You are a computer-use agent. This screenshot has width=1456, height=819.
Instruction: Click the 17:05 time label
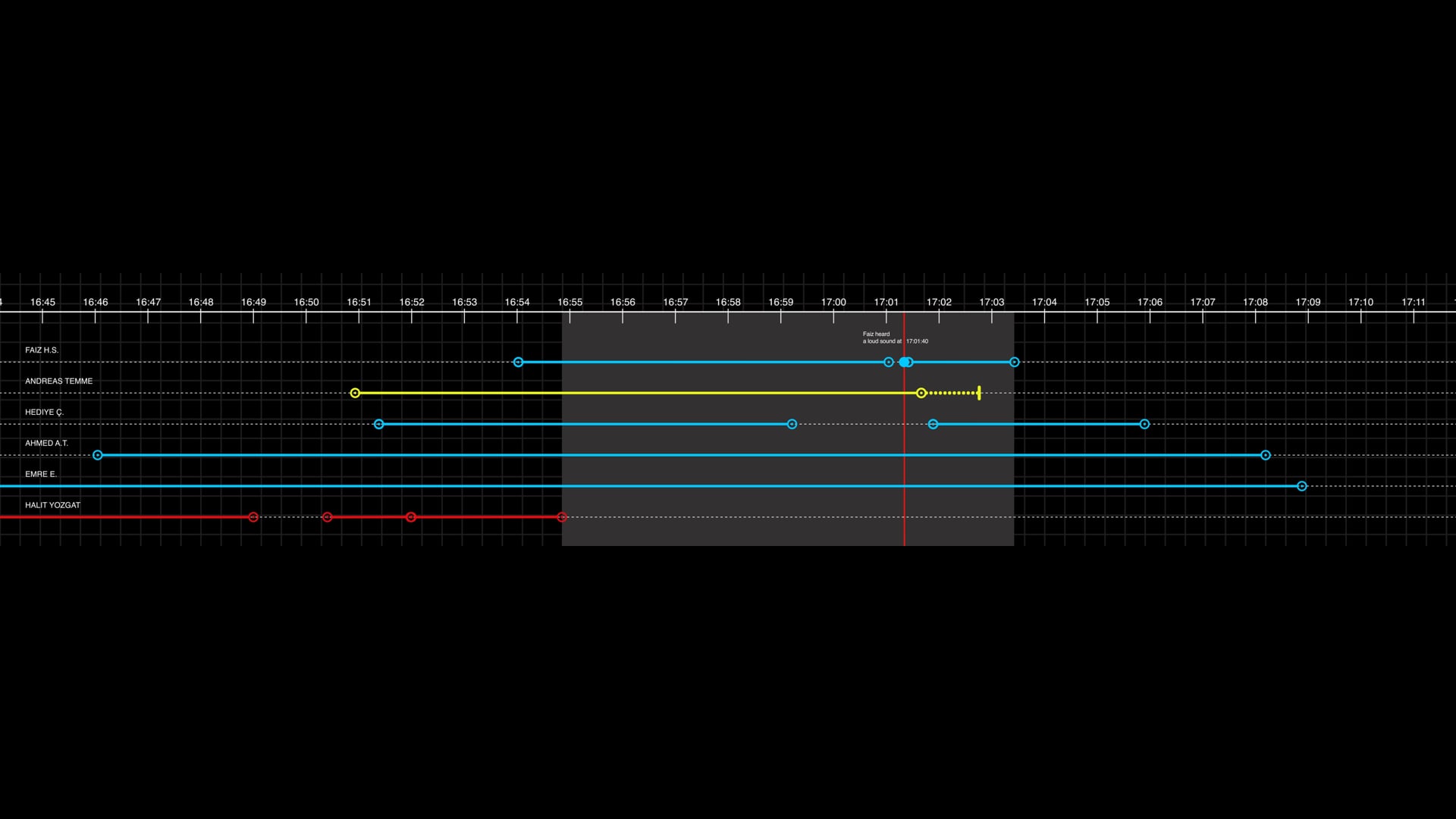pos(1097,302)
